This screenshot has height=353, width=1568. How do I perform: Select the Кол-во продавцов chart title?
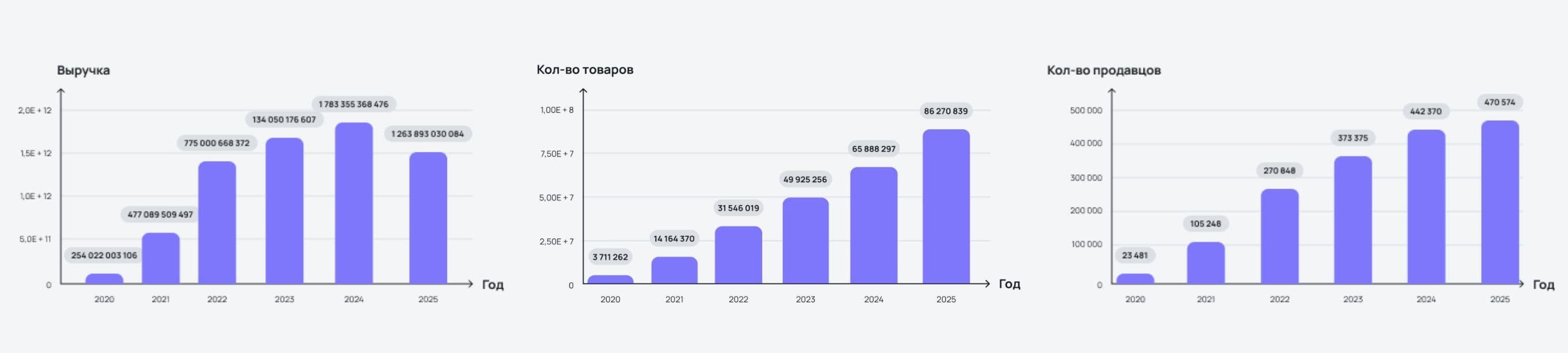1103,70
